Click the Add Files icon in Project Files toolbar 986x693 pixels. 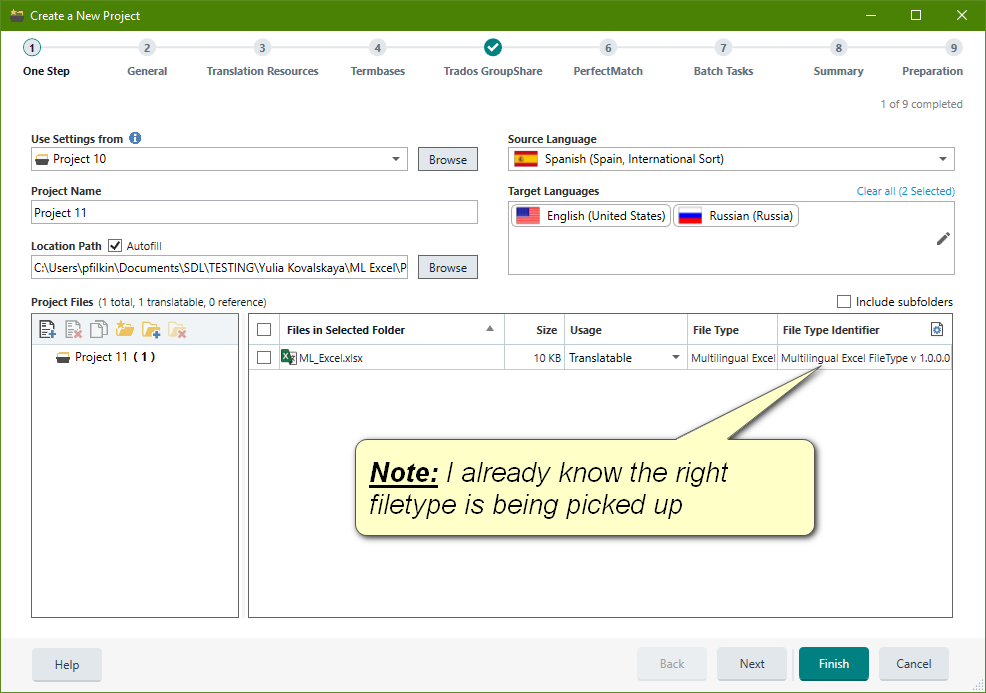[48, 329]
